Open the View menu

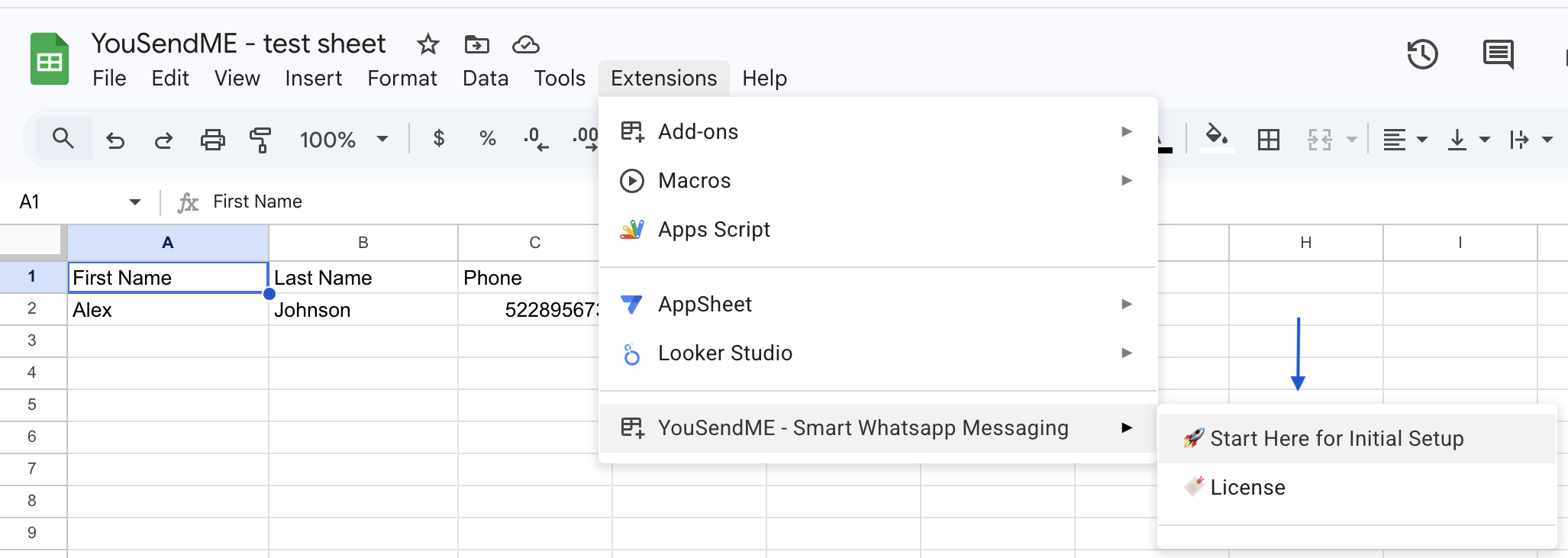tap(237, 78)
